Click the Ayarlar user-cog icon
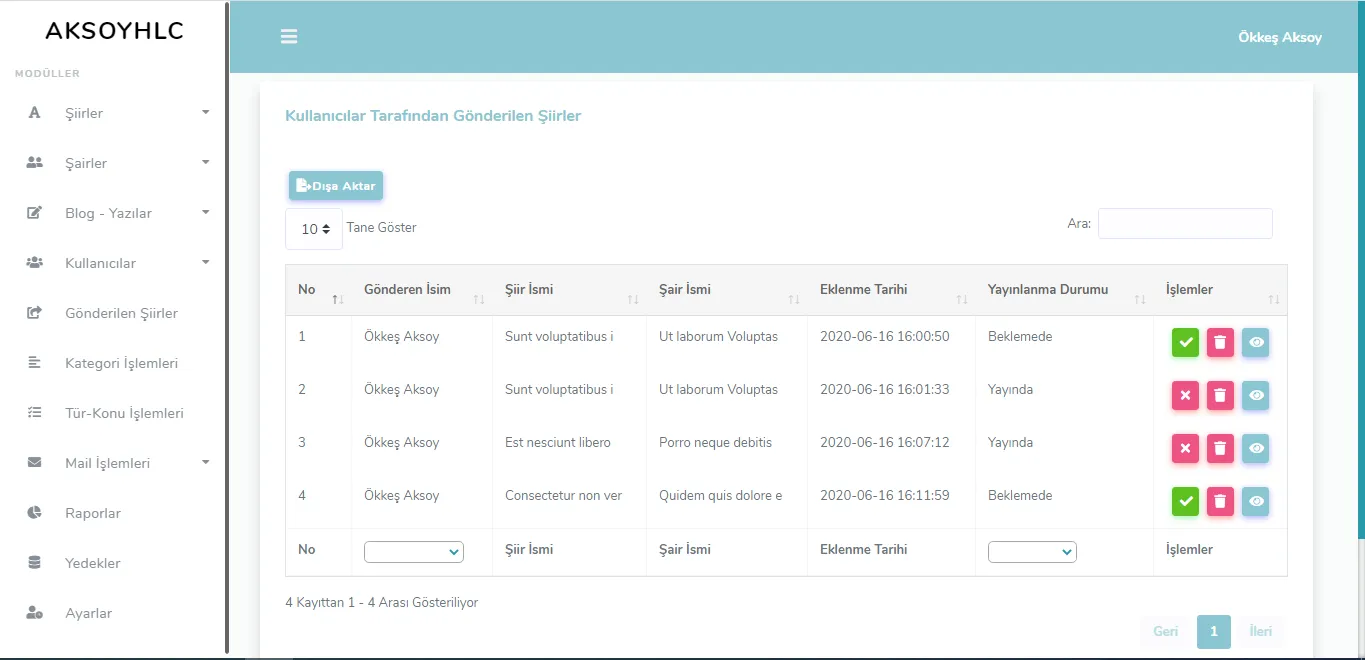This screenshot has width=1365, height=660. [x=34, y=613]
